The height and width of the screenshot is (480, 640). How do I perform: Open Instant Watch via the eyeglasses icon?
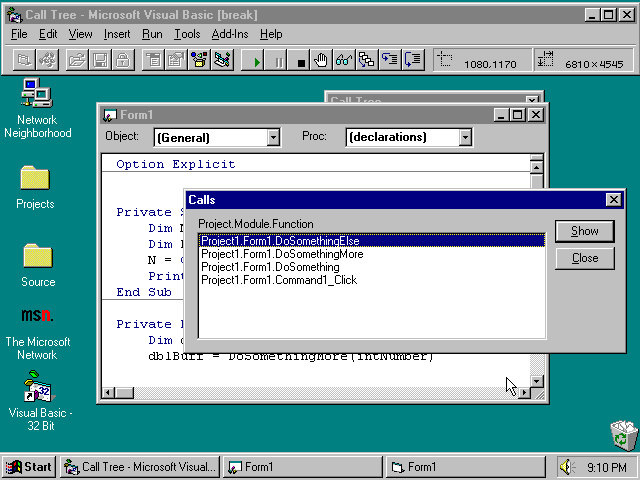(343, 60)
